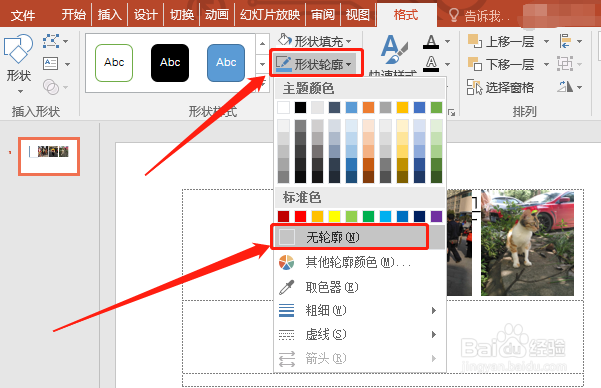The image size is (601, 388).
Task: Switch to the 插入 tab
Action: tap(110, 15)
